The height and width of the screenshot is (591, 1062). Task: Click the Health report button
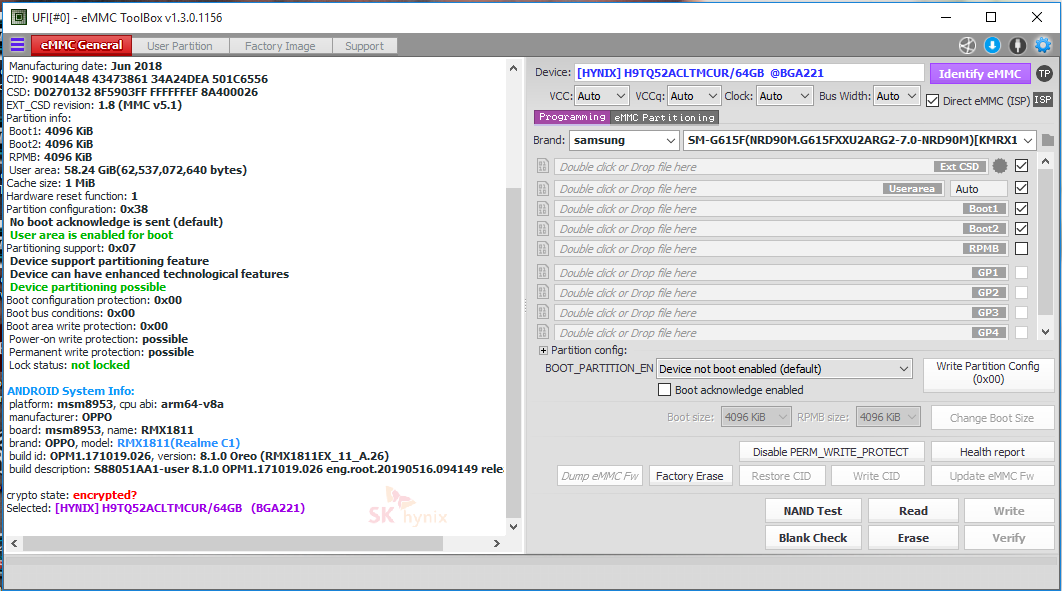992,452
